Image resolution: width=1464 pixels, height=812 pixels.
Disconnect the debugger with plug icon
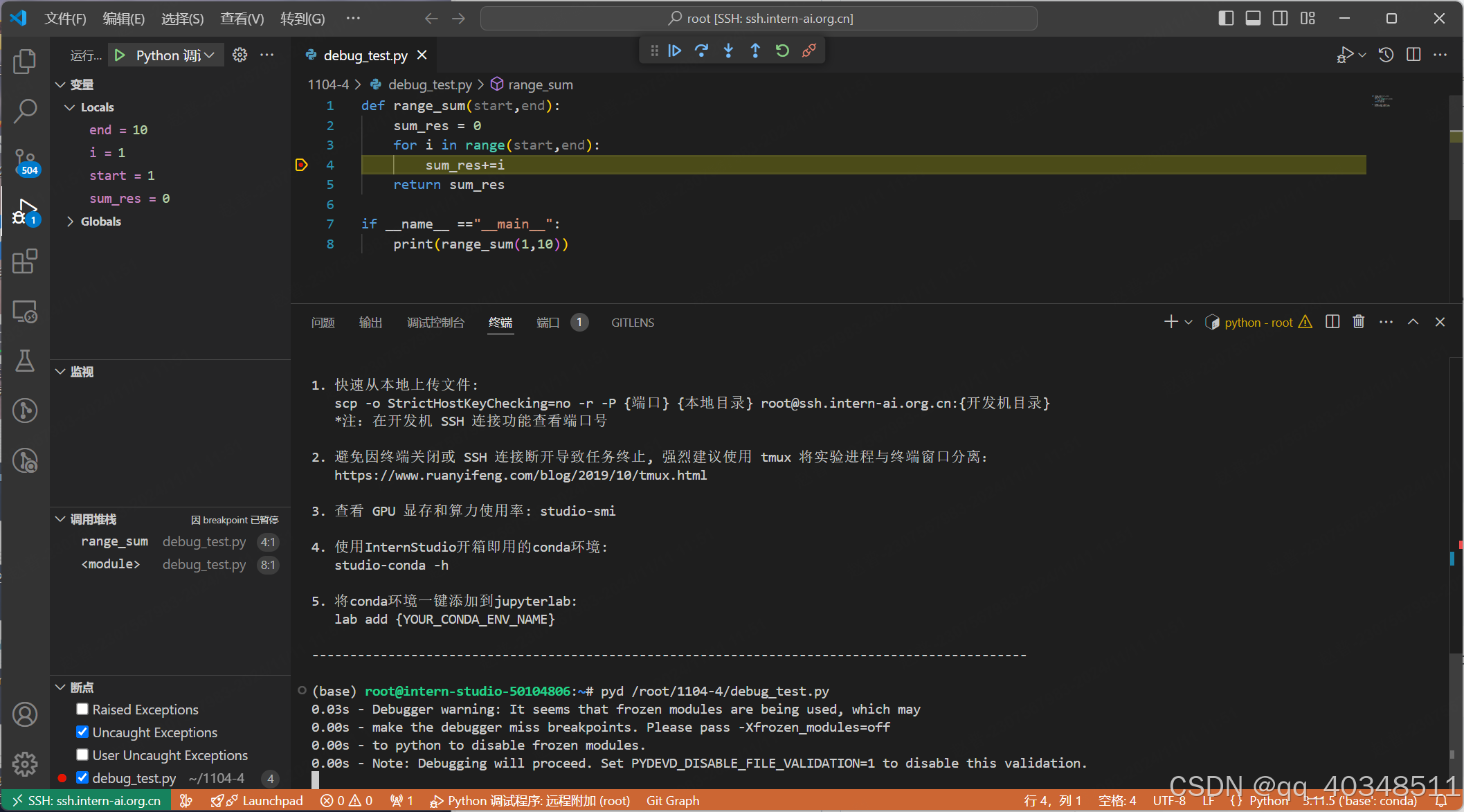pos(809,51)
